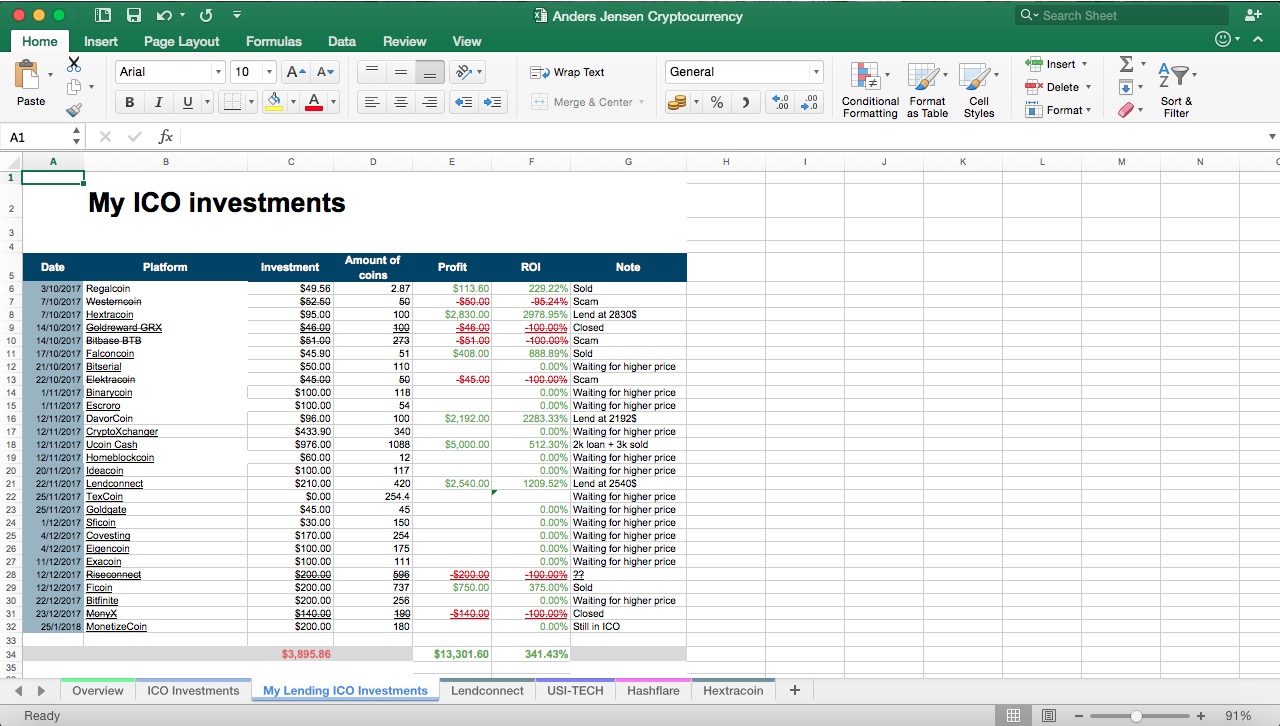Click the sidebar panel icon in title bar
The height and width of the screenshot is (726, 1280).
click(x=103, y=15)
